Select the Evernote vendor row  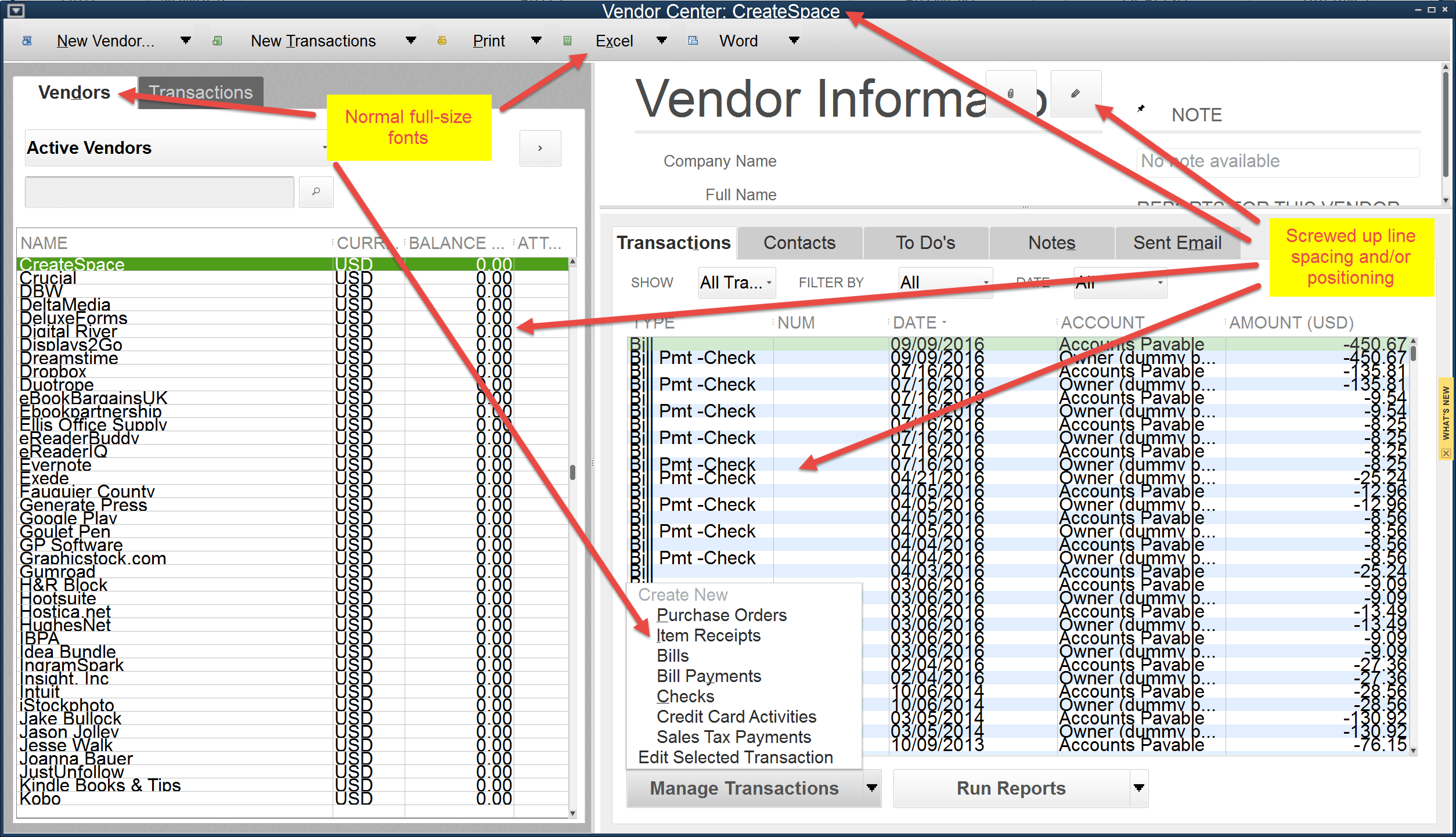(x=293, y=465)
